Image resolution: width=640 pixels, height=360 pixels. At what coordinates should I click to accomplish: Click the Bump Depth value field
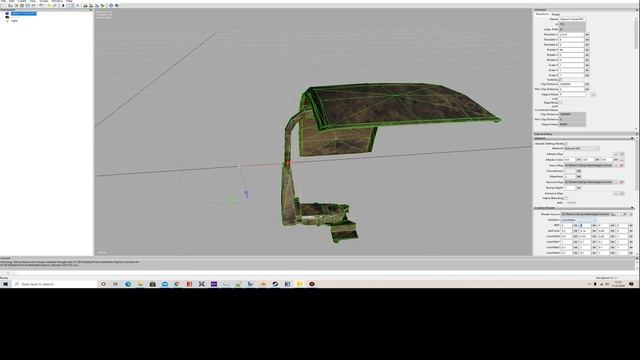tap(570, 188)
